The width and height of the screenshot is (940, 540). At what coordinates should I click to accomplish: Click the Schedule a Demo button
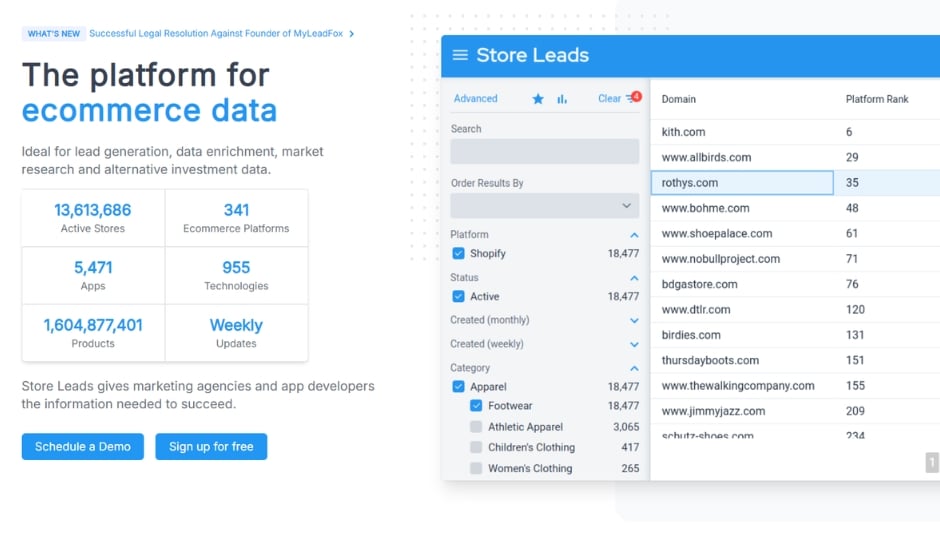83,447
